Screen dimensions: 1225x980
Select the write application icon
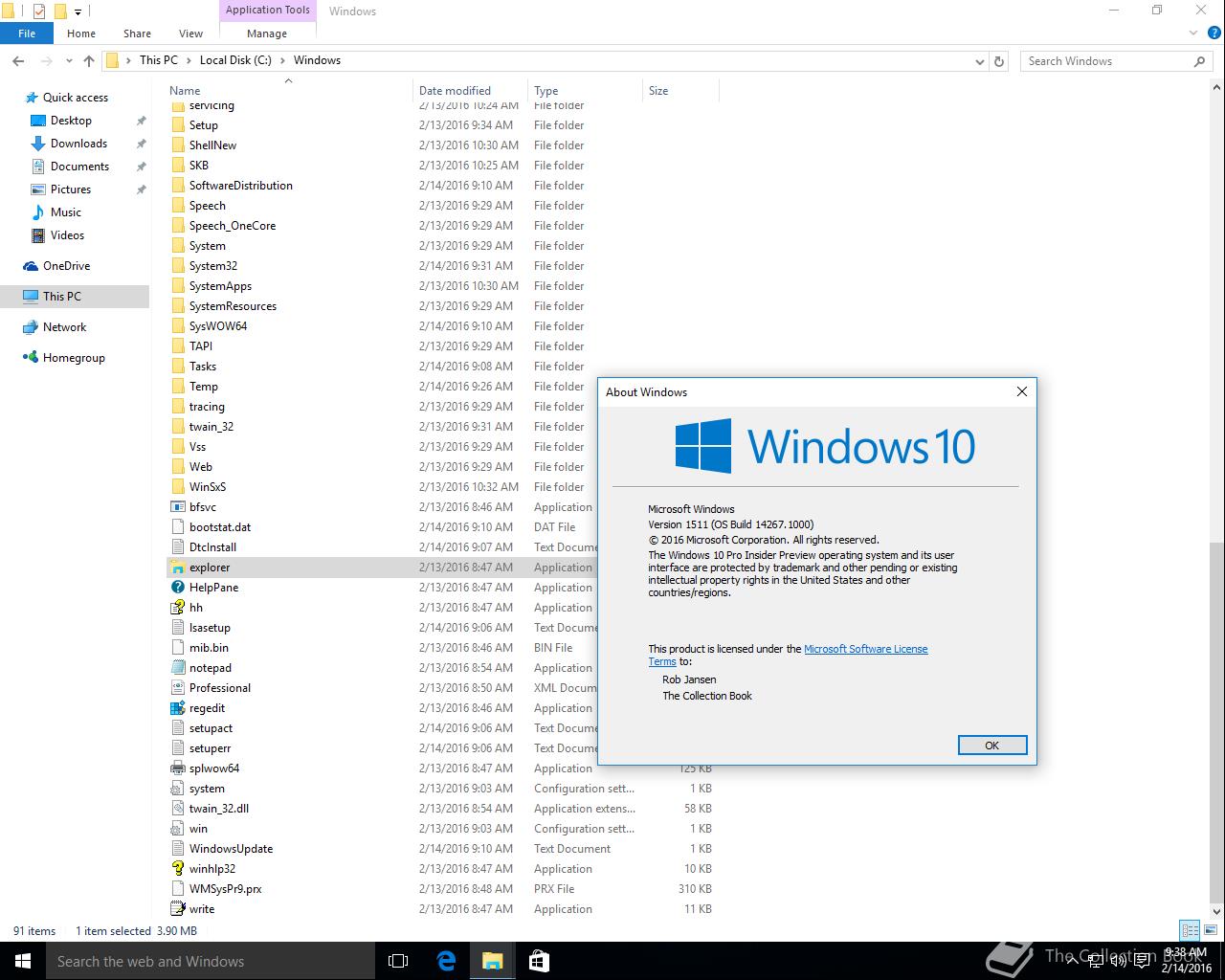(x=178, y=909)
